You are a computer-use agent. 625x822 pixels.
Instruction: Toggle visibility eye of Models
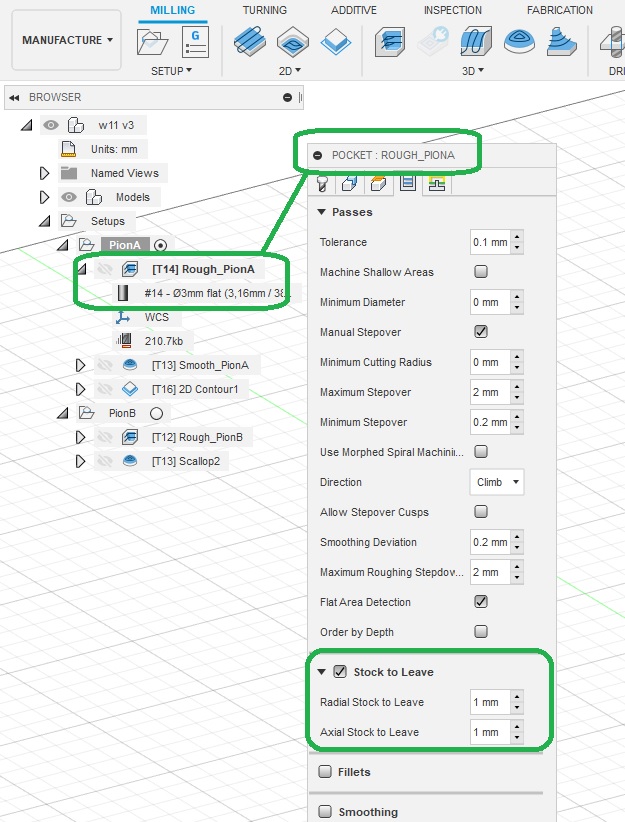point(69,197)
